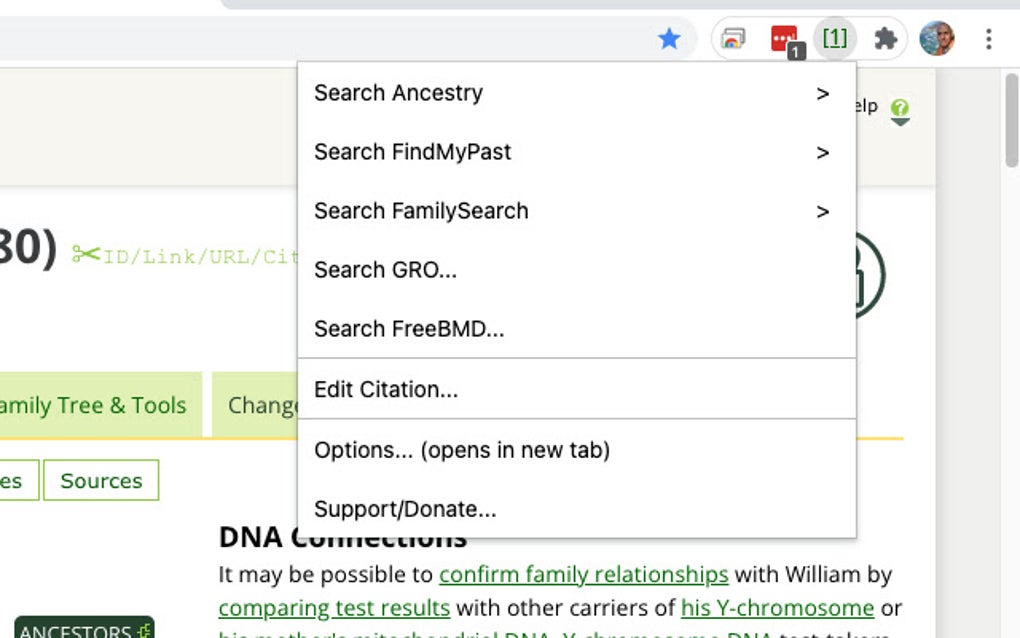Click the Sources button
1020x638 pixels.
coord(100,480)
